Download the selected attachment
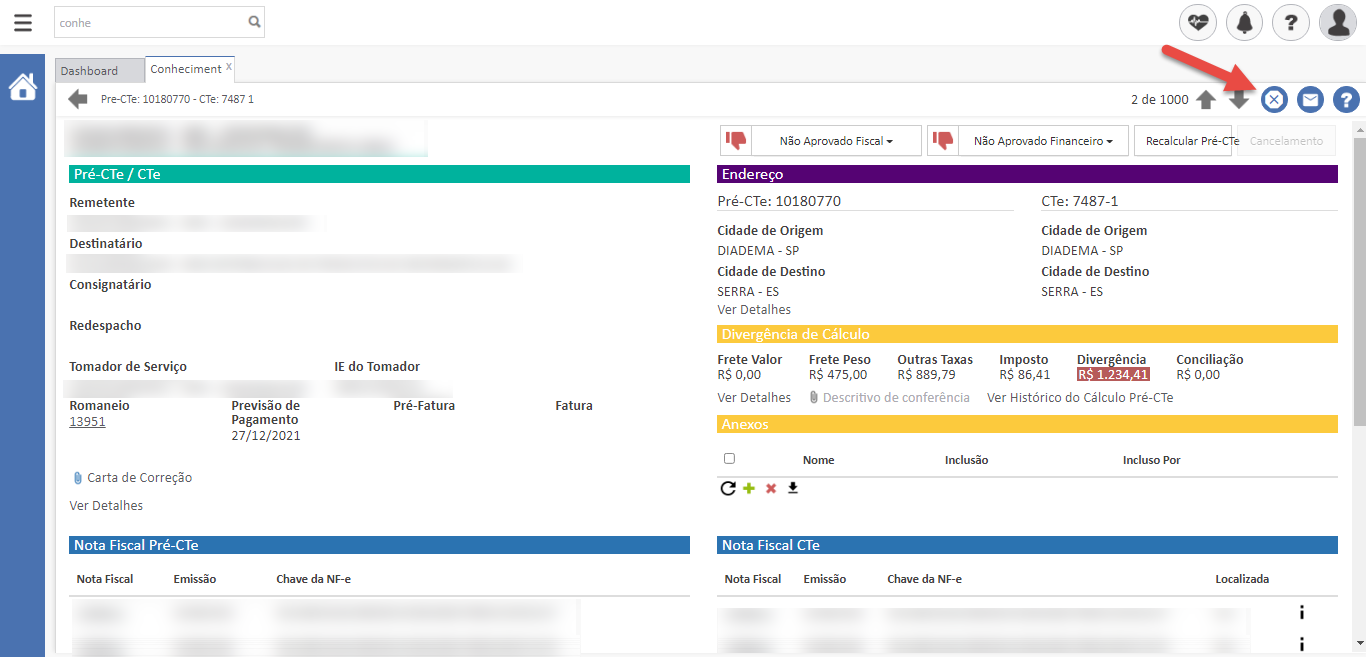1366x657 pixels. 793,488
